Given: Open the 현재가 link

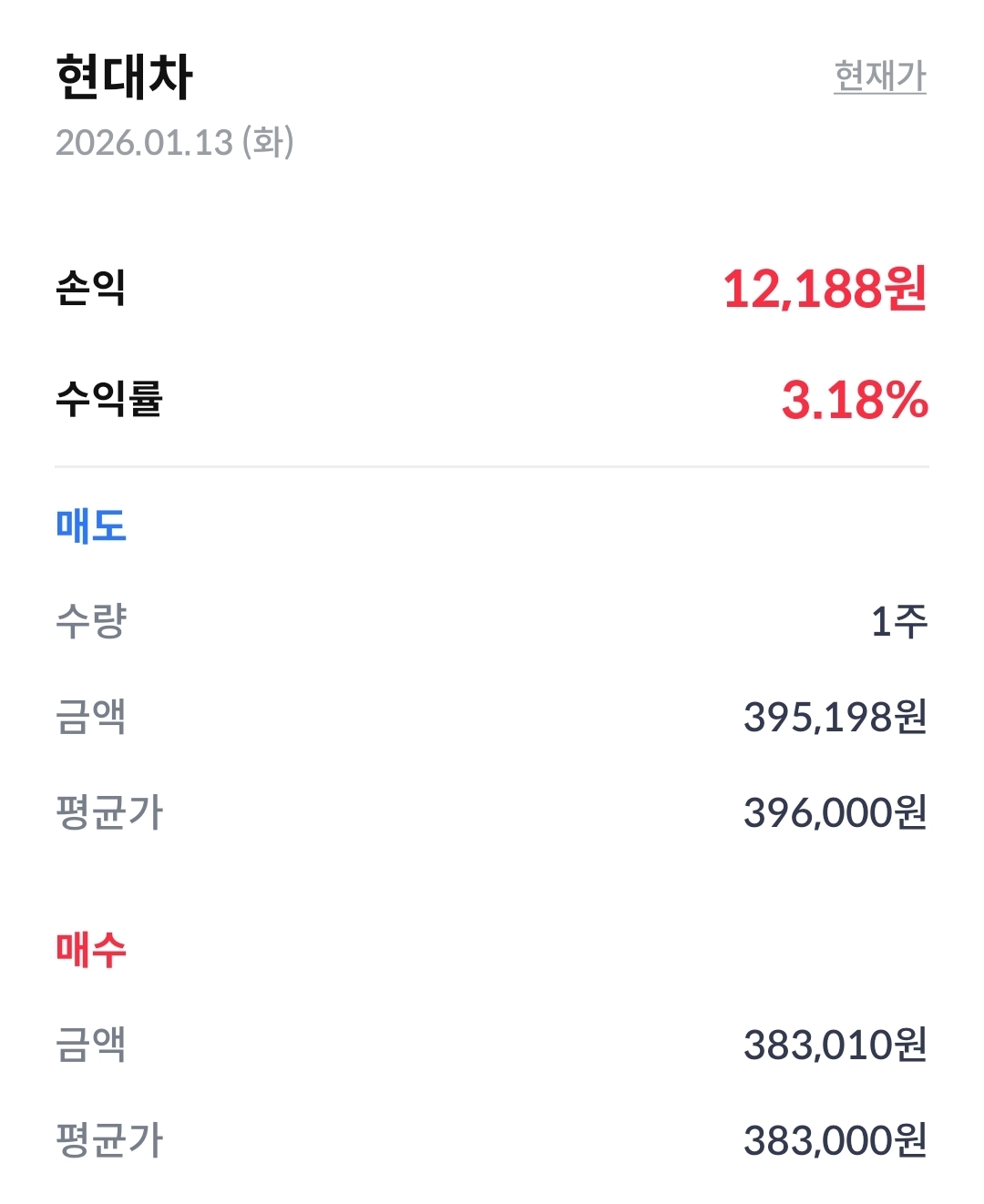Looking at the screenshot, I should pyautogui.click(x=879, y=76).
